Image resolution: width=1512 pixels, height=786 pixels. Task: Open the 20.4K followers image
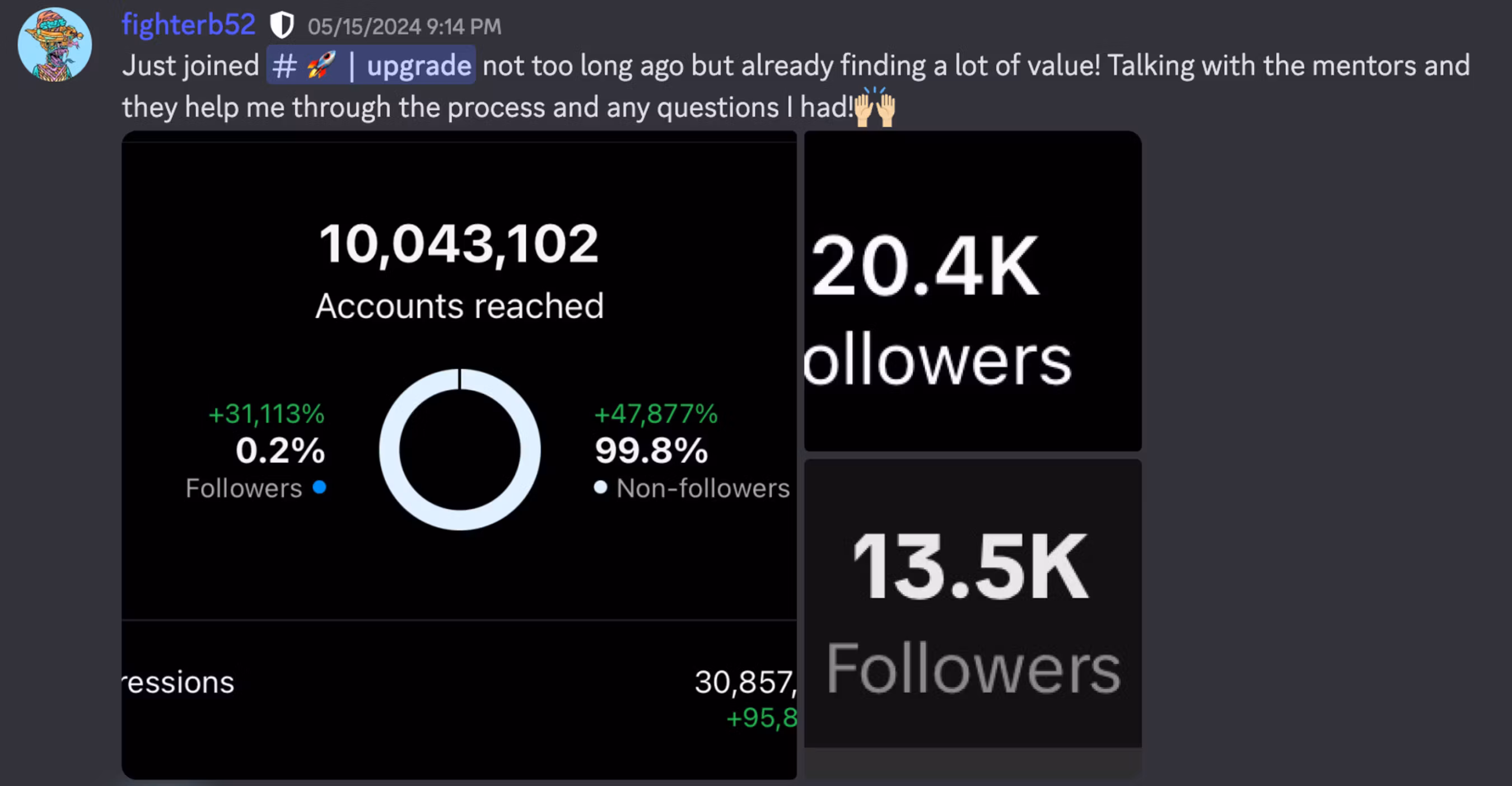pyautogui.click(x=972, y=291)
